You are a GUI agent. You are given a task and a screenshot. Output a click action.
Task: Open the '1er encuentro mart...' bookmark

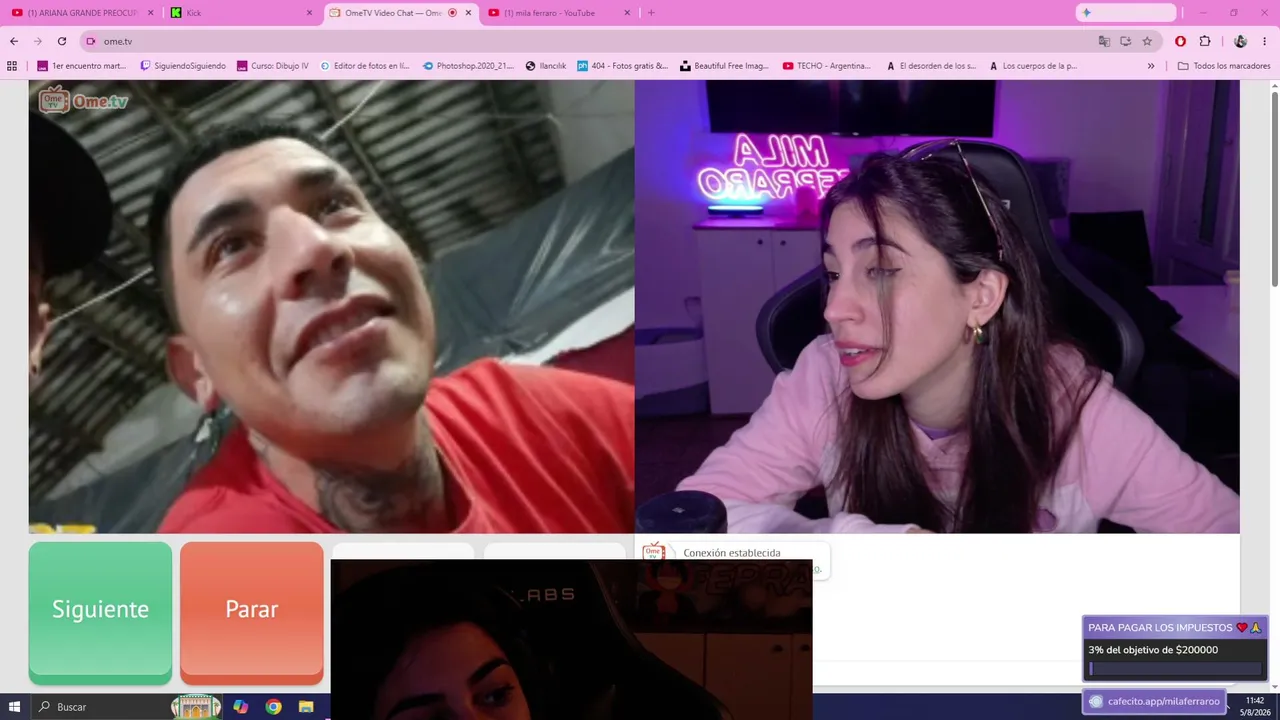pyautogui.click(x=82, y=66)
